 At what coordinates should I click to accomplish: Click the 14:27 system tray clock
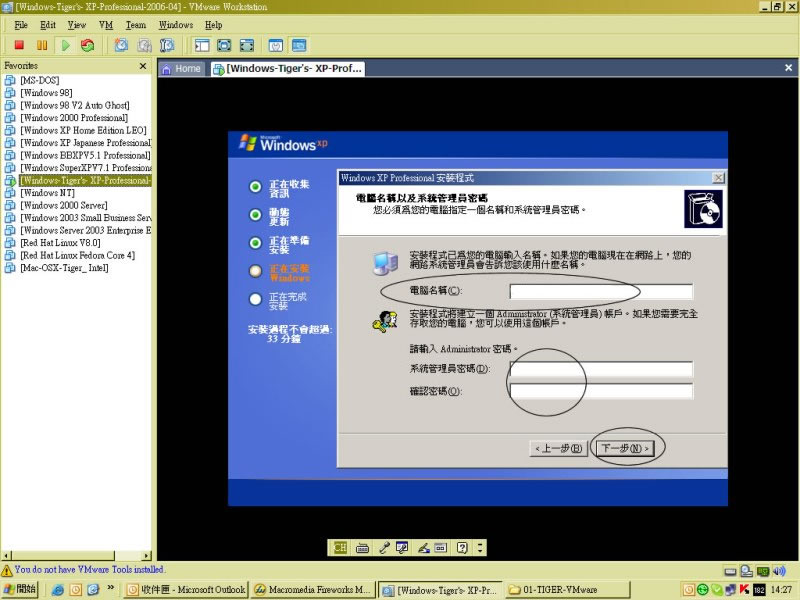[x=781, y=590]
